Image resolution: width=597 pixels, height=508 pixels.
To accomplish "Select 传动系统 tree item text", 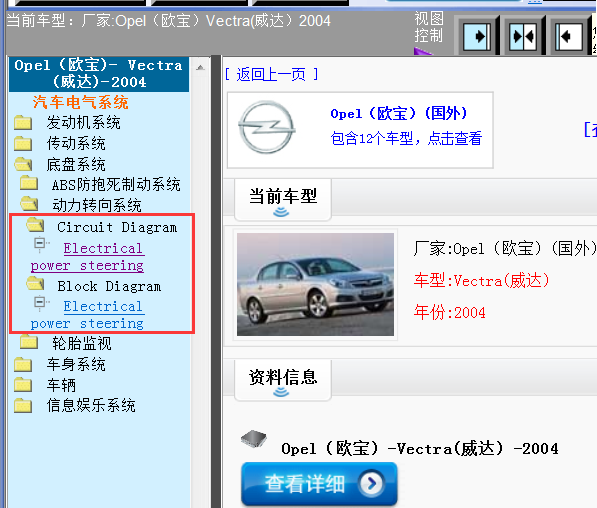I will click(76, 144).
